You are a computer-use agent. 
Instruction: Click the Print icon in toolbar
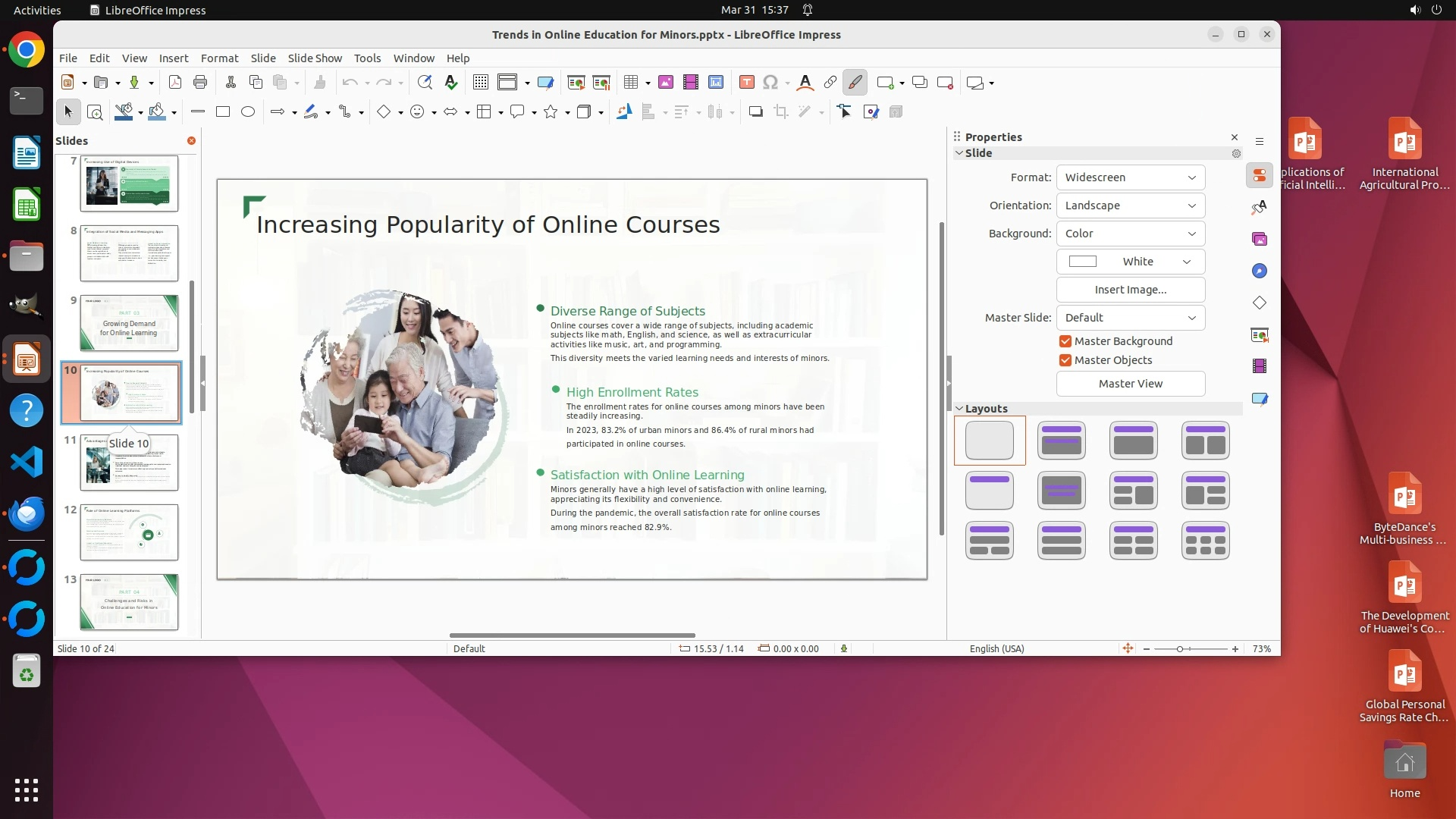[x=200, y=83]
